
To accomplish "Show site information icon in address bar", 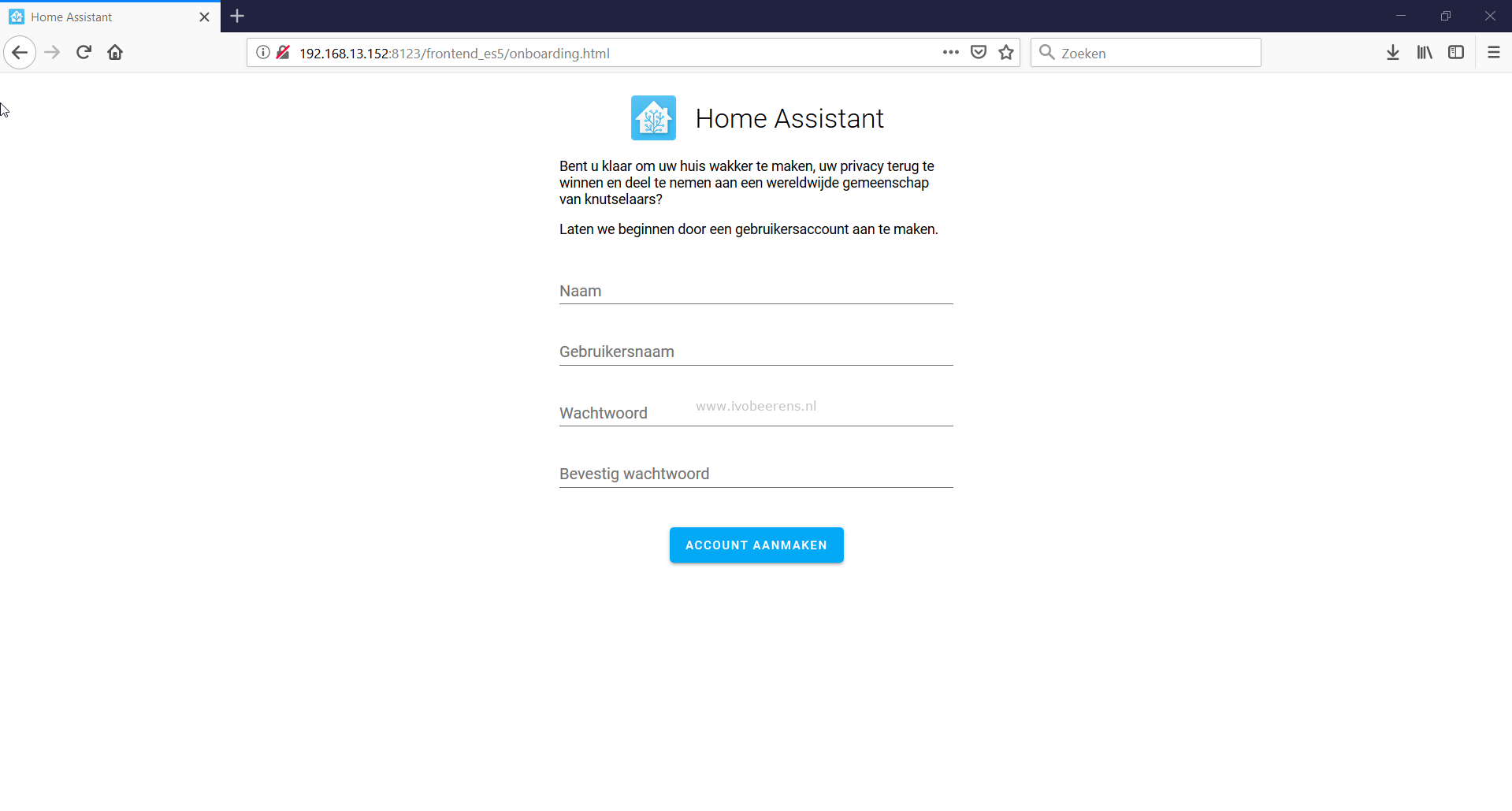I will pos(263,53).
